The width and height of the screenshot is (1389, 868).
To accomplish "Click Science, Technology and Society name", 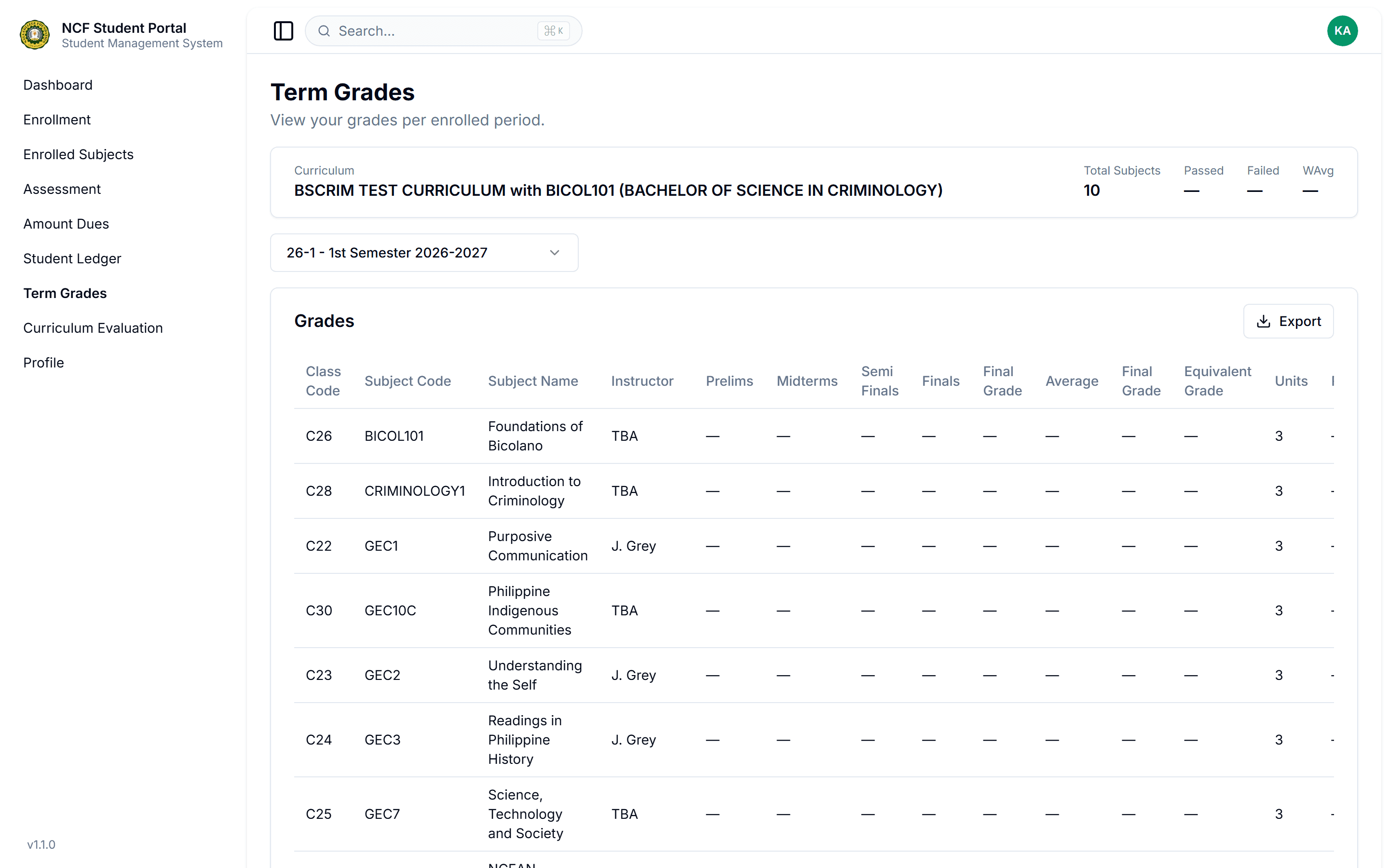I will (525, 814).
